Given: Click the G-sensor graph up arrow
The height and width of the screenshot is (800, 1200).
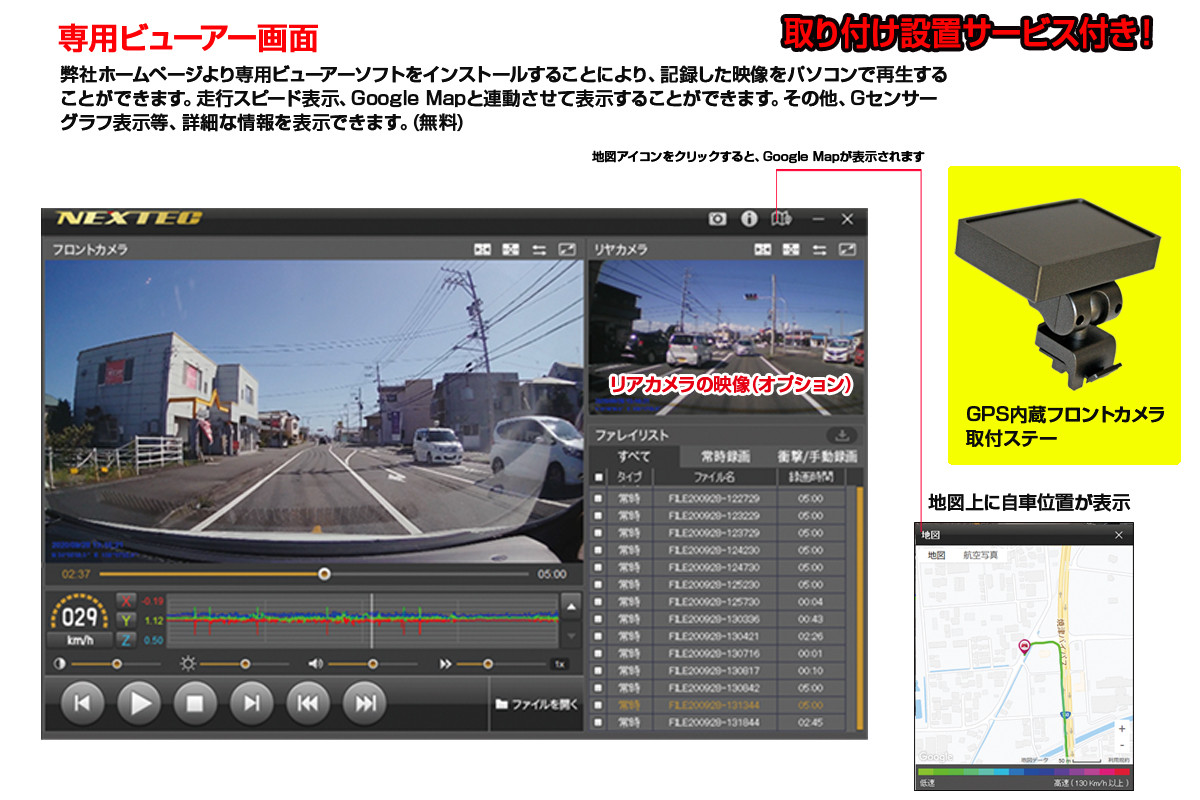Looking at the screenshot, I should [x=569, y=606].
